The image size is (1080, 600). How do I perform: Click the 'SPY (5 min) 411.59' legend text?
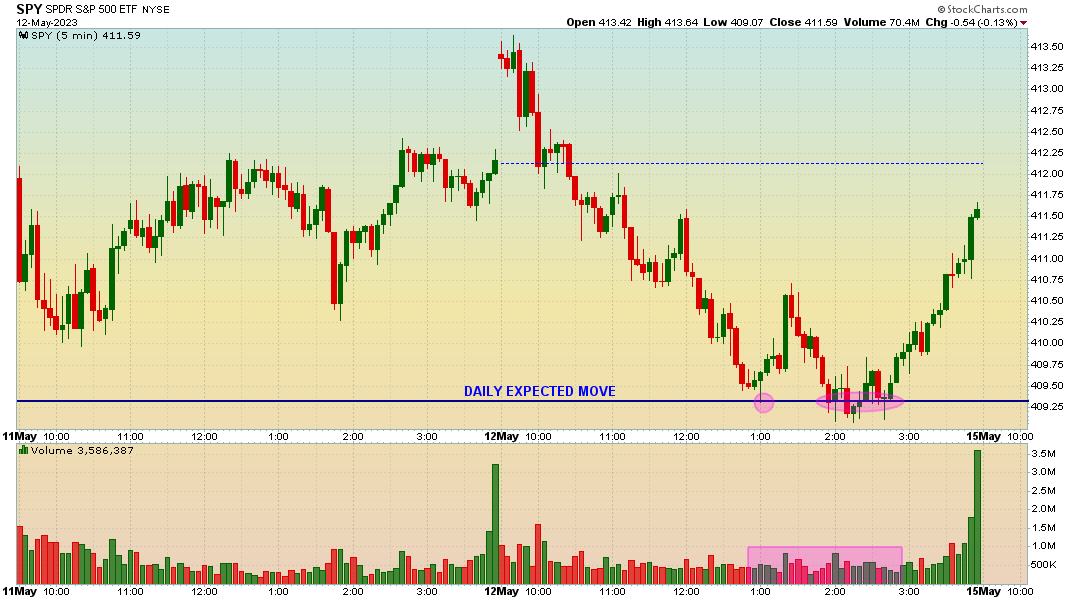point(86,36)
